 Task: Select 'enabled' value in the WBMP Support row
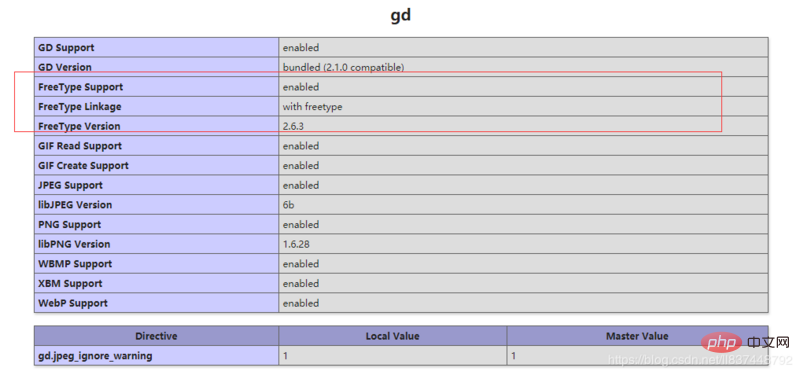point(301,264)
